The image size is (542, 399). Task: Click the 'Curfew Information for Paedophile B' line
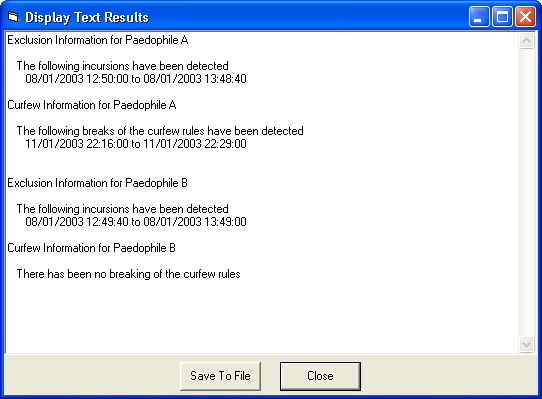(x=92, y=248)
